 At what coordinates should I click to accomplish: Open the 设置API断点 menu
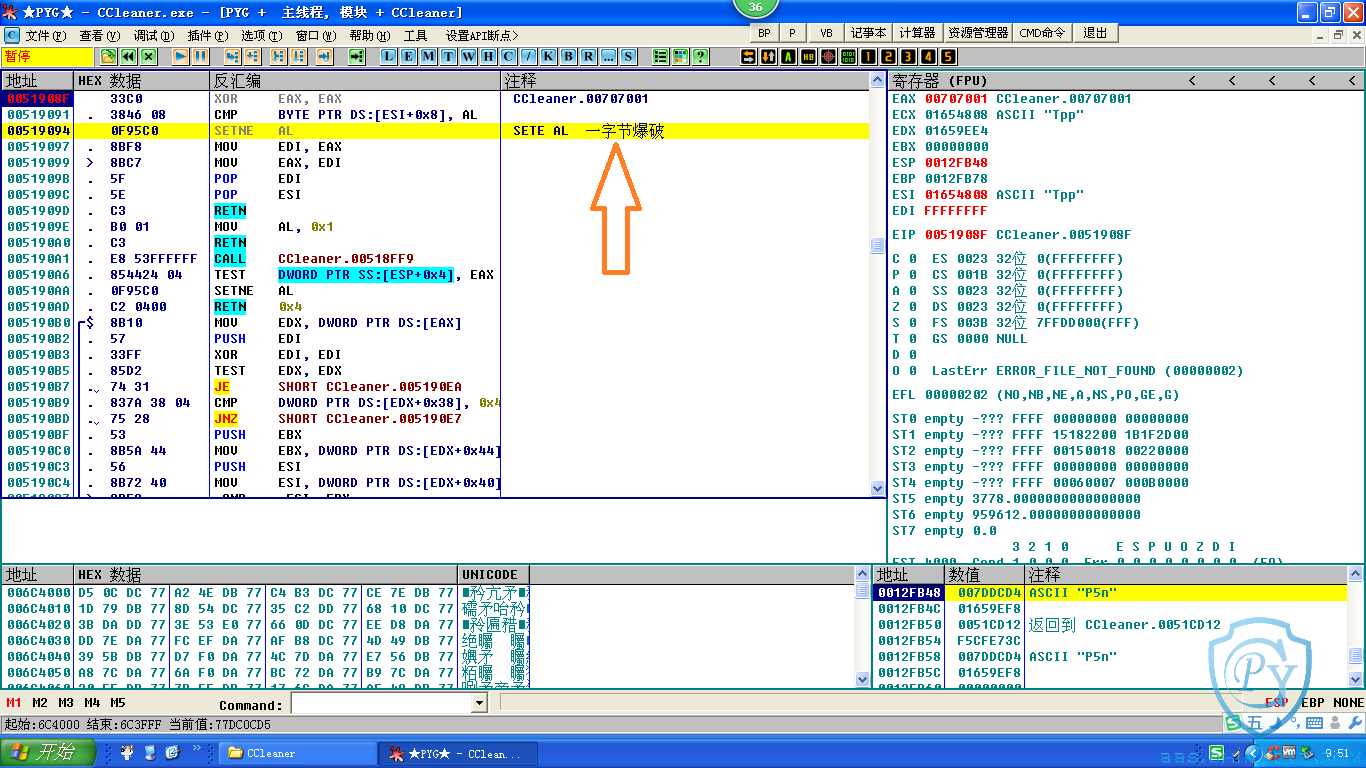(482, 35)
